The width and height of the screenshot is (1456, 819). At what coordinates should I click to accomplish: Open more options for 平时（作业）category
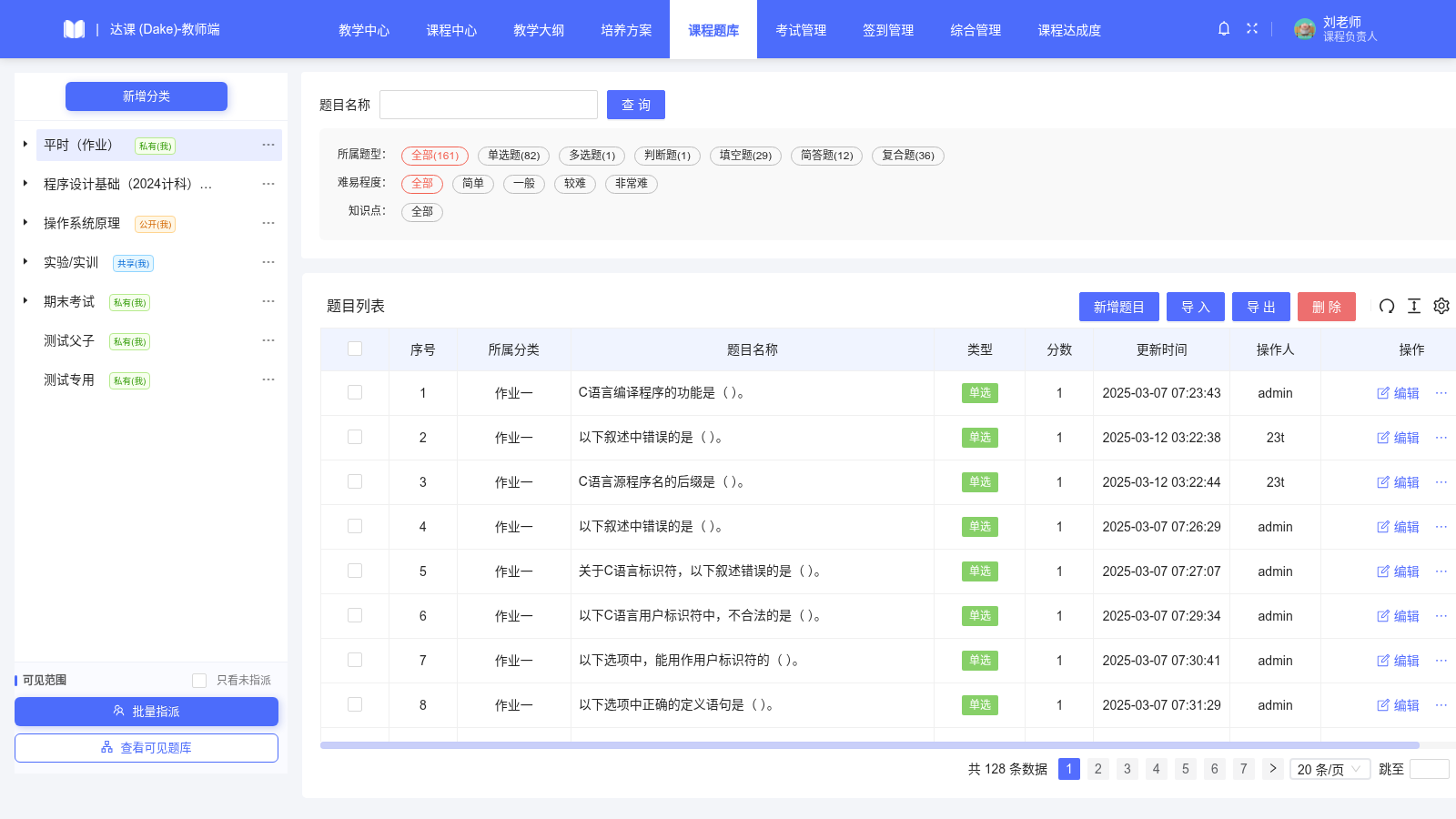pyautogui.click(x=268, y=145)
